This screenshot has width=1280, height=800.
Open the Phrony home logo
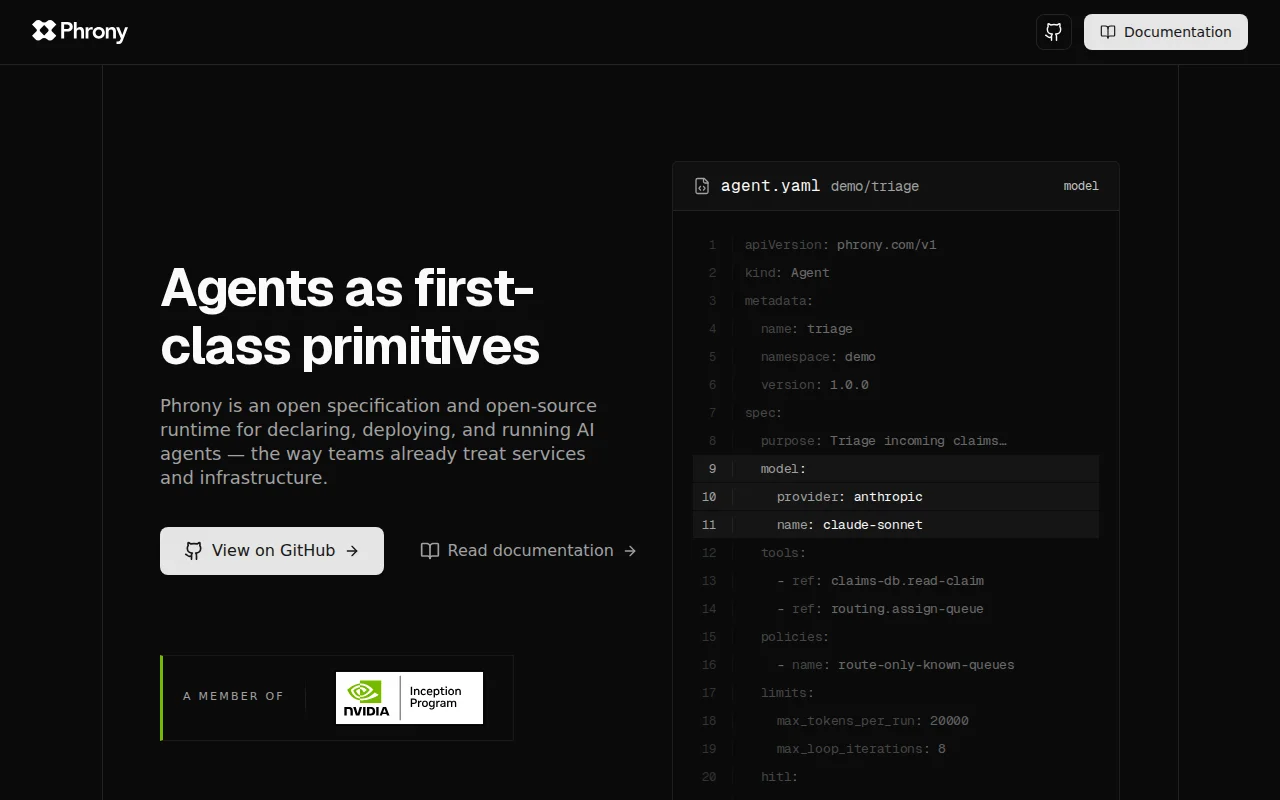coord(80,31)
